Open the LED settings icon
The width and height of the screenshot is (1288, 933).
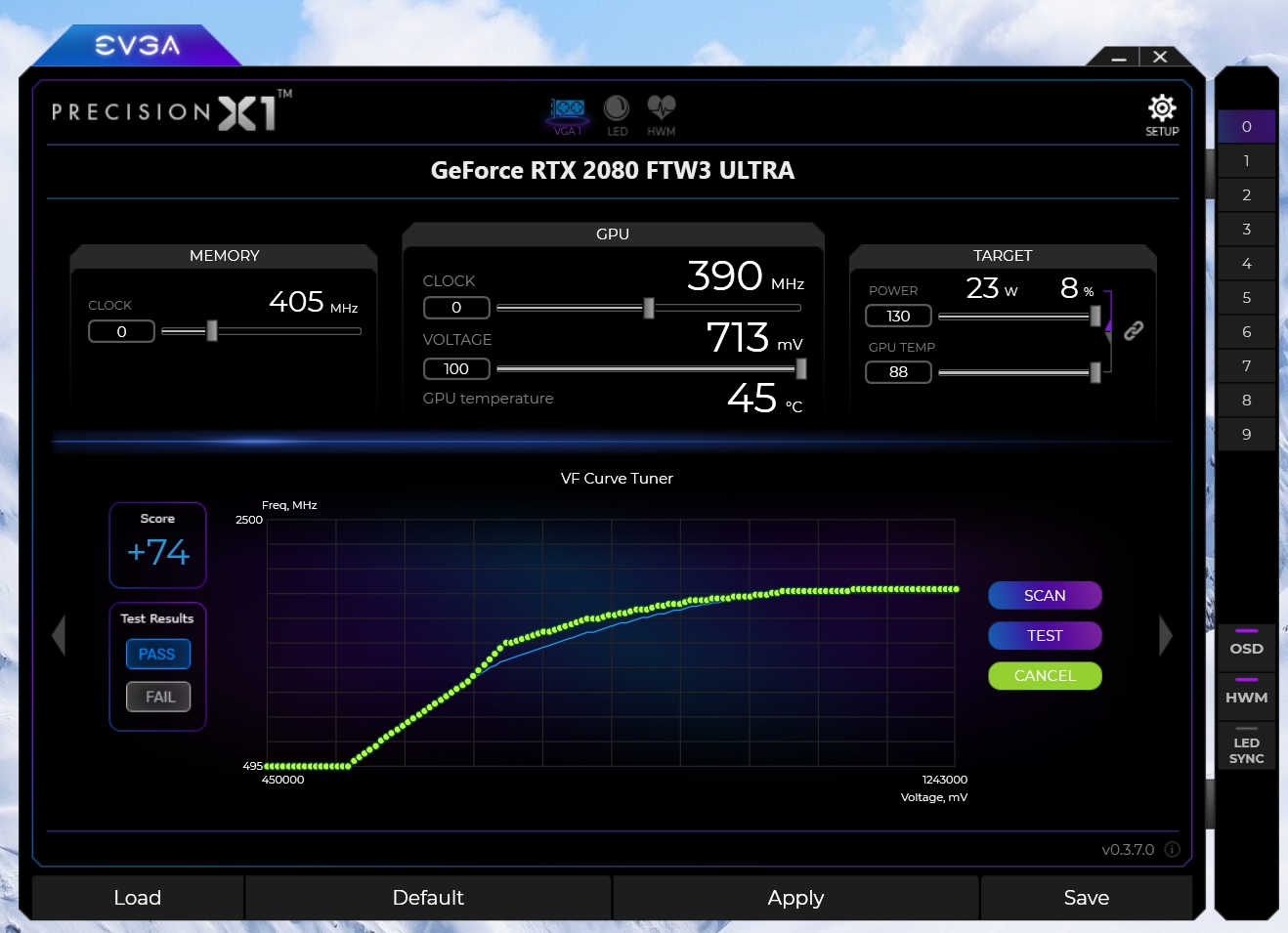pyautogui.click(x=617, y=115)
